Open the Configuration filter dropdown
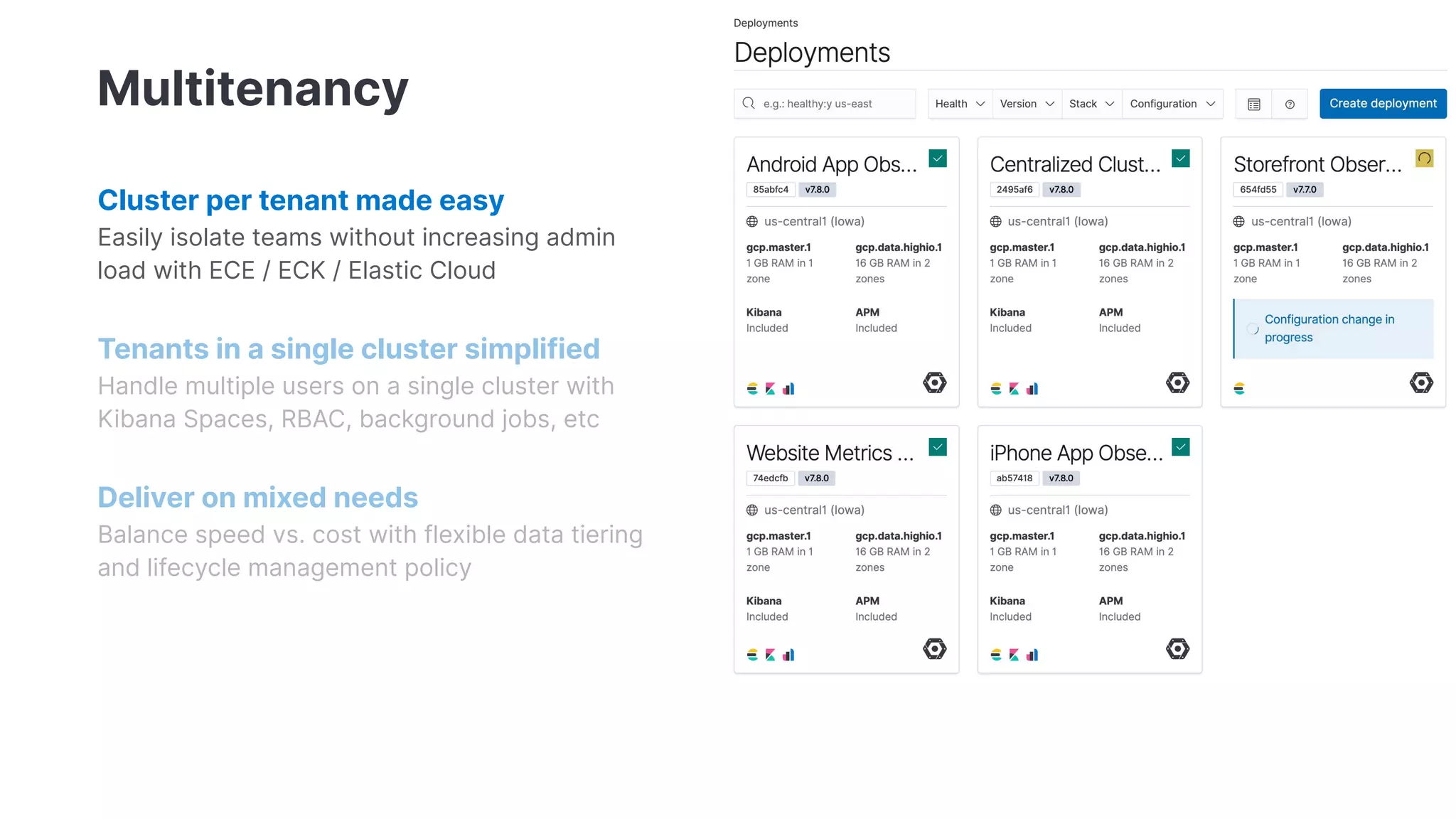The height and width of the screenshot is (819, 1456). point(1172,104)
